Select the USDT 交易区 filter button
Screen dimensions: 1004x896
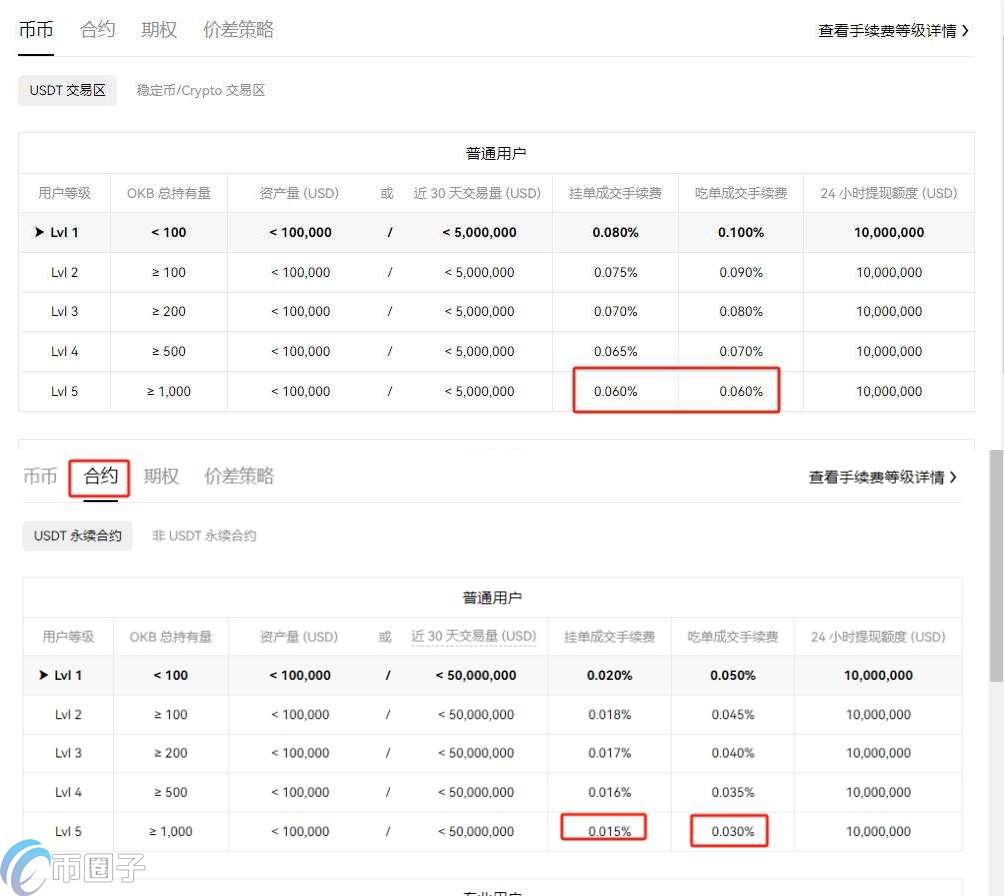pos(67,90)
